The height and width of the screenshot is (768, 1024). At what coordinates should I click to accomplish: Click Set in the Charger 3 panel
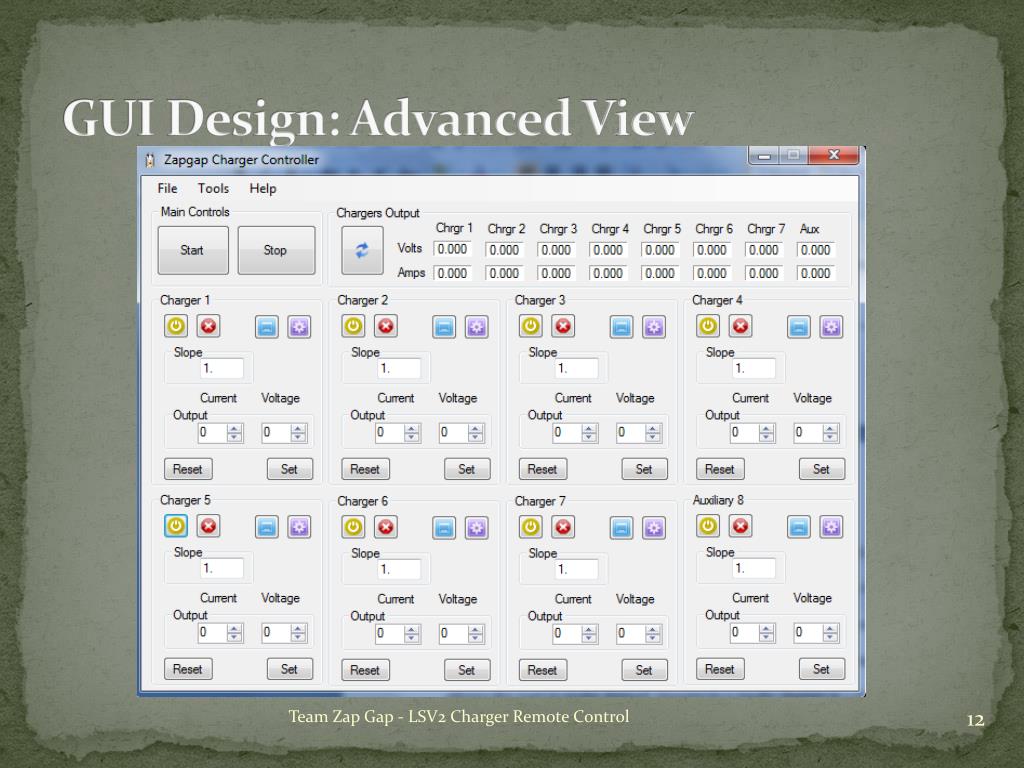(645, 469)
